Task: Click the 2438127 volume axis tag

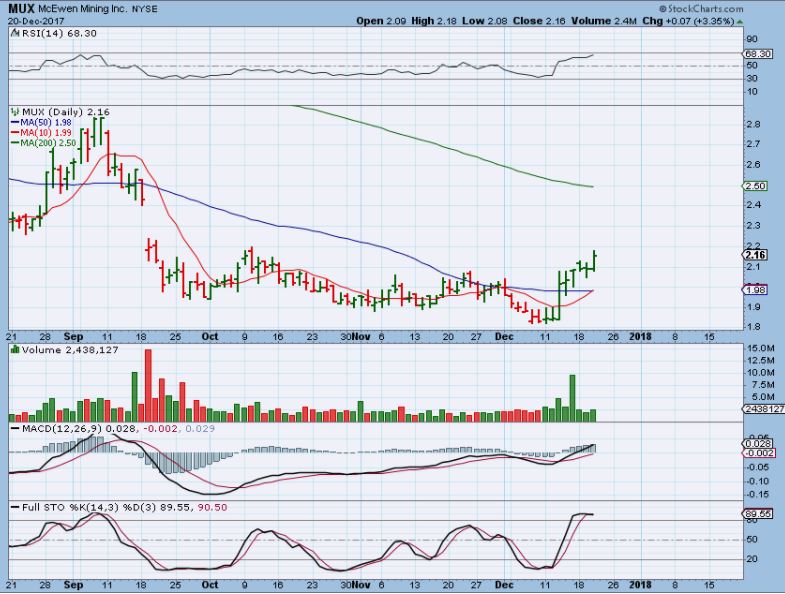Action: [763, 409]
